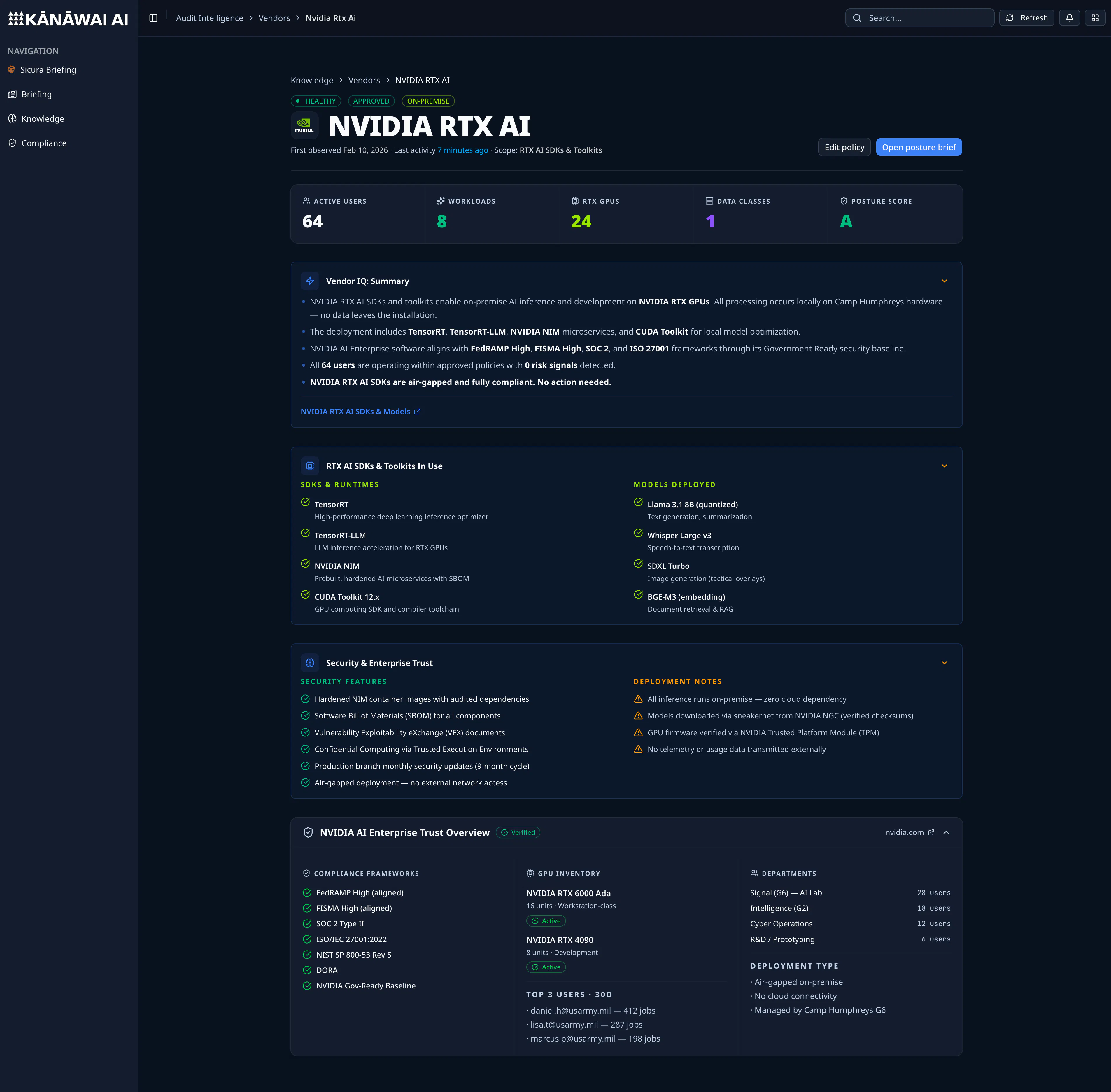Collapse the RTX AI SDKs & Toolkits section

[945, 466]
